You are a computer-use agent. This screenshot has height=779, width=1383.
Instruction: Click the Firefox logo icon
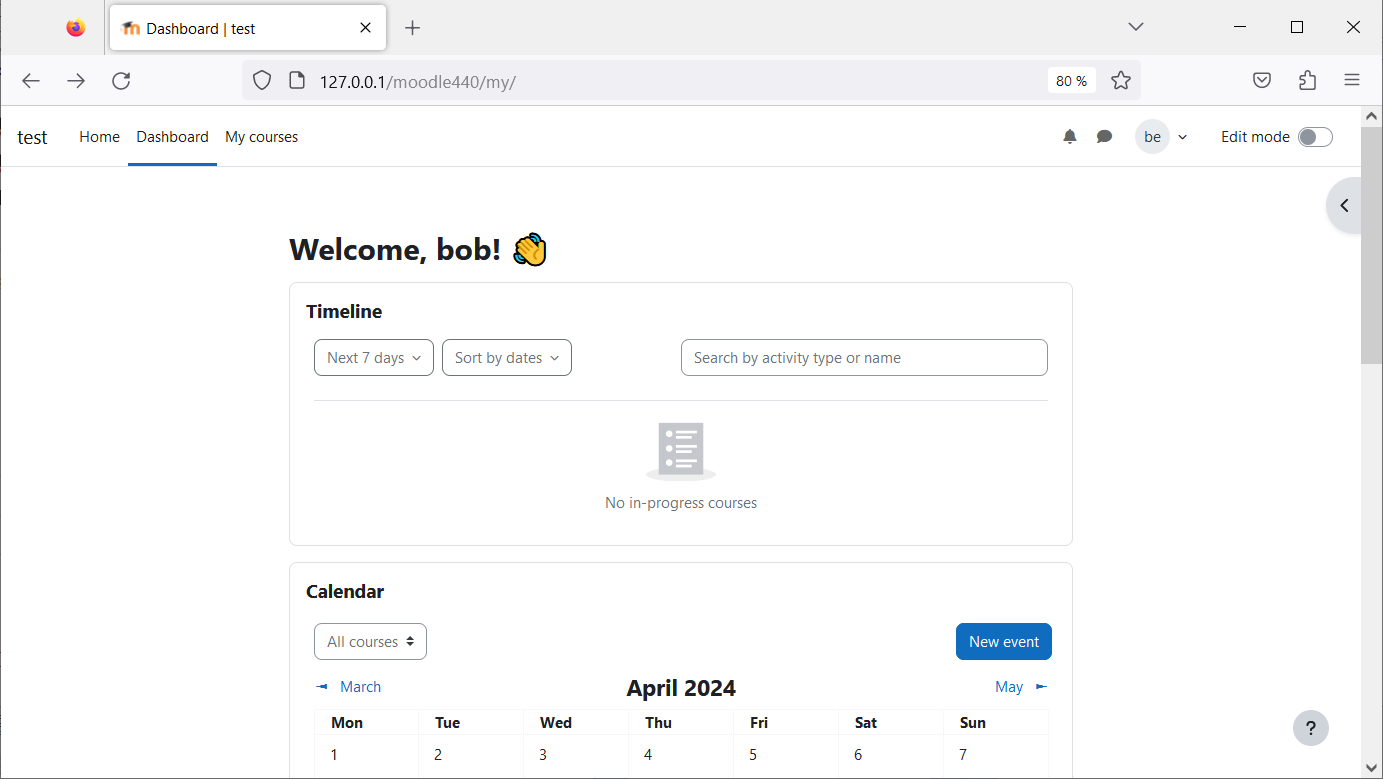(76, 28)
